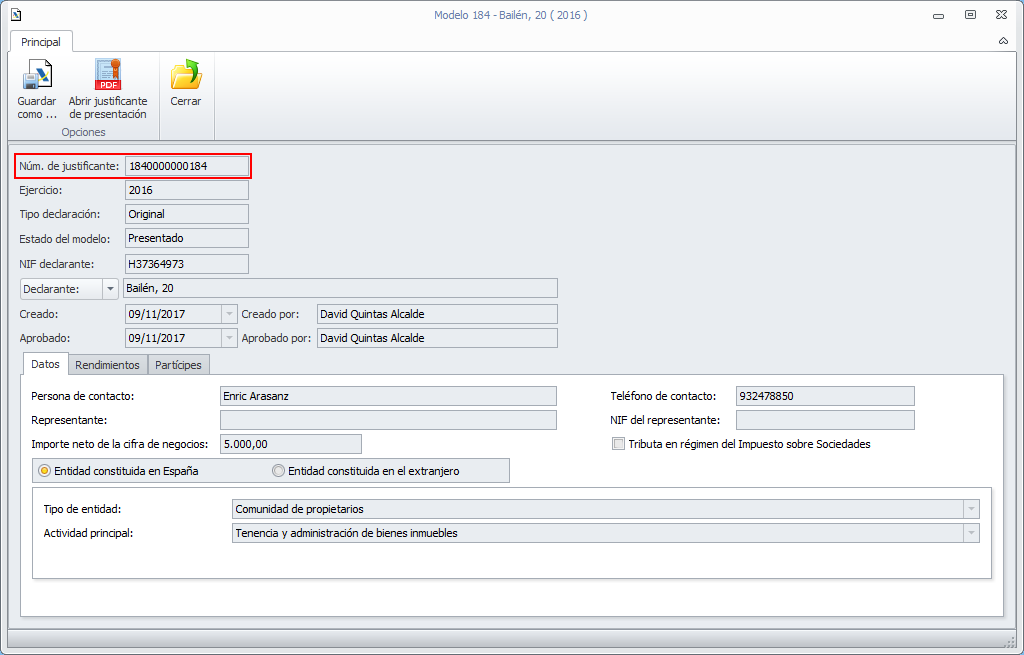Maximize the Modelo 184 window
This screenshot has width=1024, height=655.
tap(970, 14)
